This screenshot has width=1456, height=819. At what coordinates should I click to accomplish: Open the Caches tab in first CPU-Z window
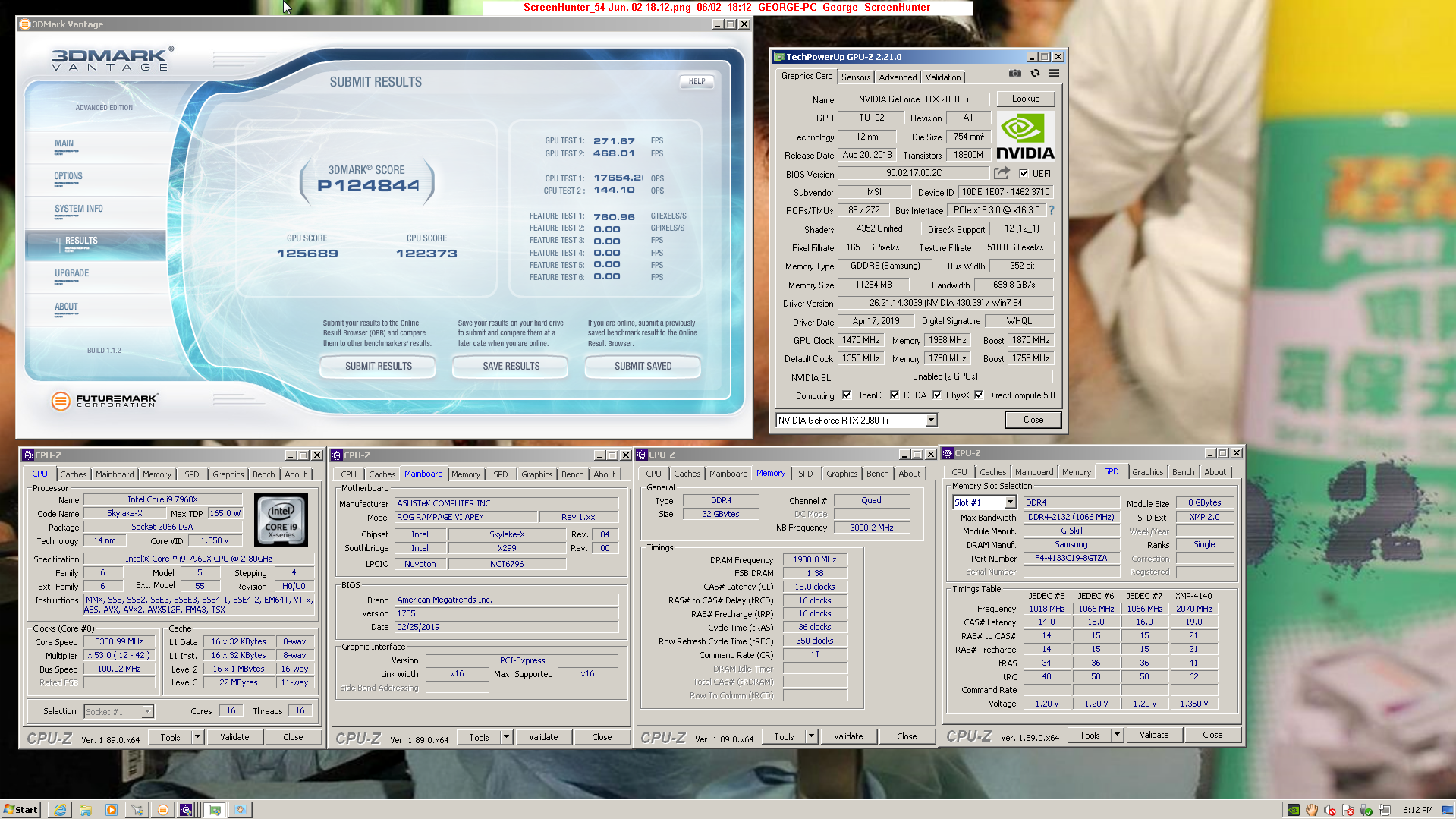pos(74,474)
